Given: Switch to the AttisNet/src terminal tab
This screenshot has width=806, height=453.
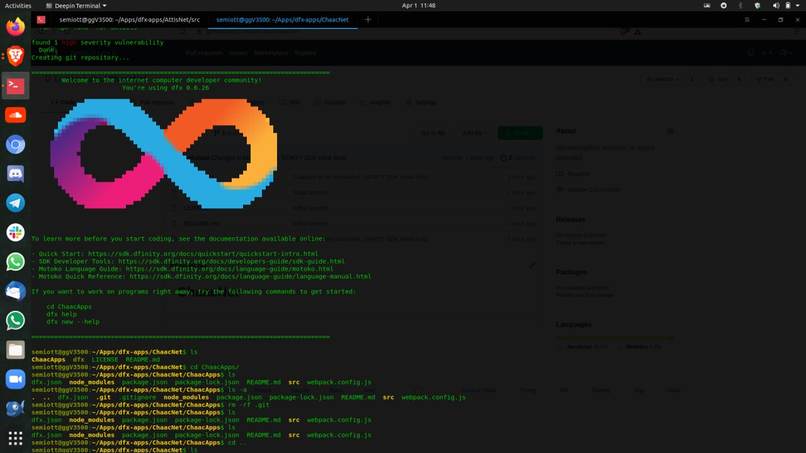Looking at the screenshot, I should [x=129, y=20].
